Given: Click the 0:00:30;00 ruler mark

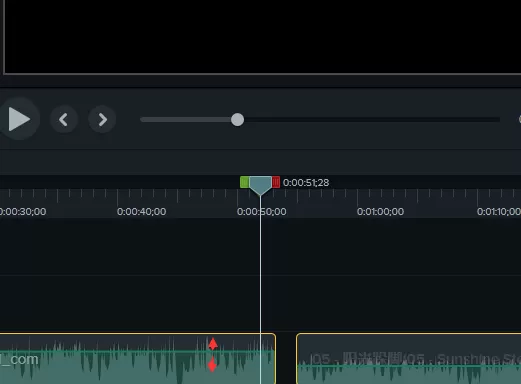Looking at the screenshot, I should (x=23, y=212).
